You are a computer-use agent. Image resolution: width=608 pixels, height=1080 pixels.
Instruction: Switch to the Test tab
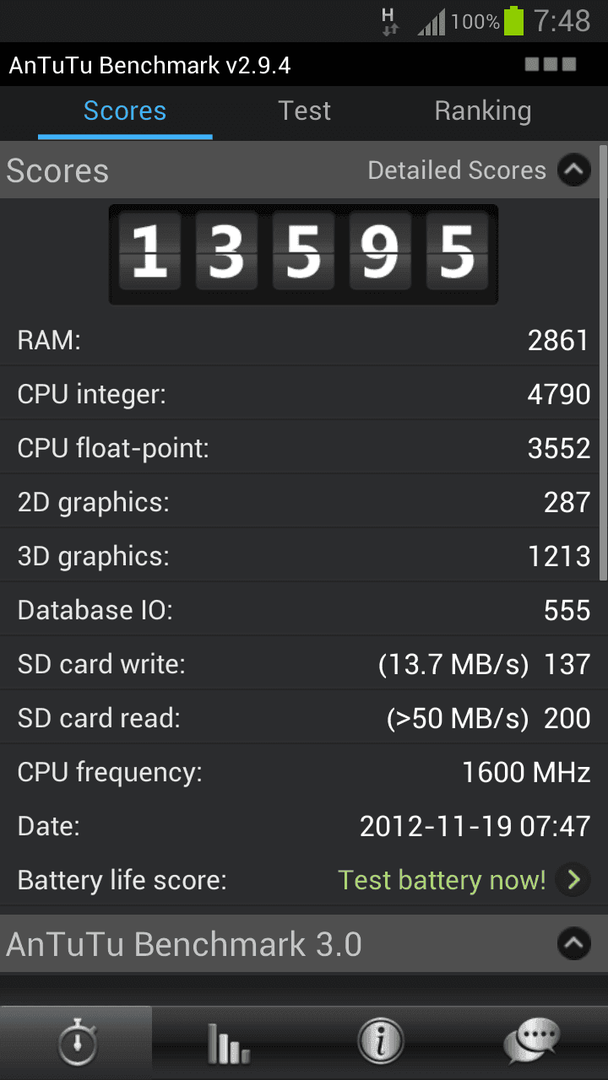tap(304, 111)
